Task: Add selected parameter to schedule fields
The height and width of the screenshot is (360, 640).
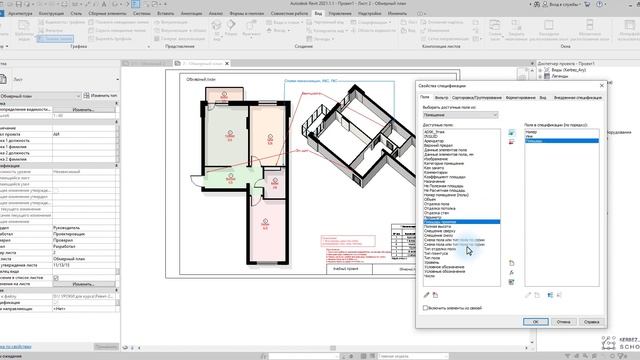Action: (511, 133)
